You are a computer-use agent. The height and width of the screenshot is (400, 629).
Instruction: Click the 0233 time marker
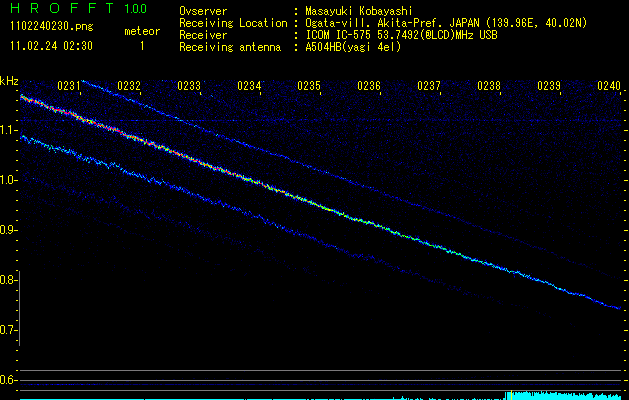189,86
